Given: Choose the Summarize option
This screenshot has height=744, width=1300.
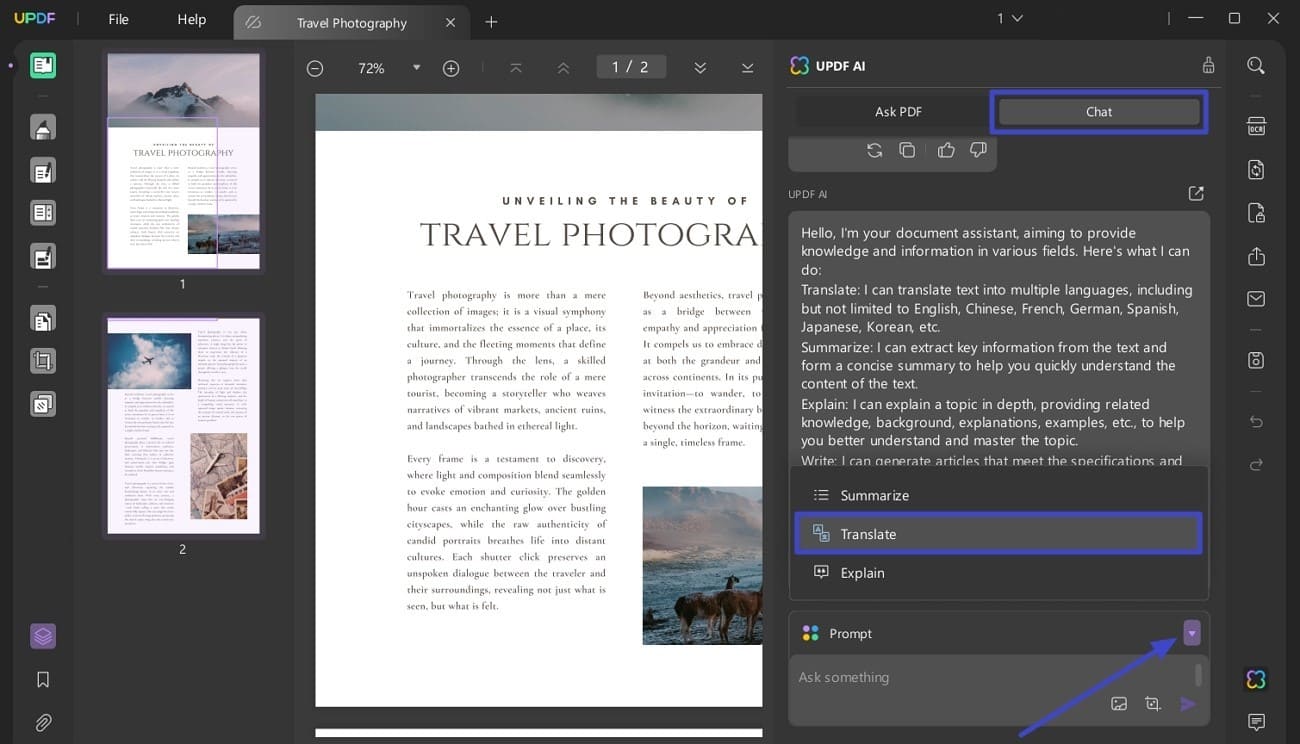Looking at the screenshot, I should pyautogui.click(x=875, y=494).
